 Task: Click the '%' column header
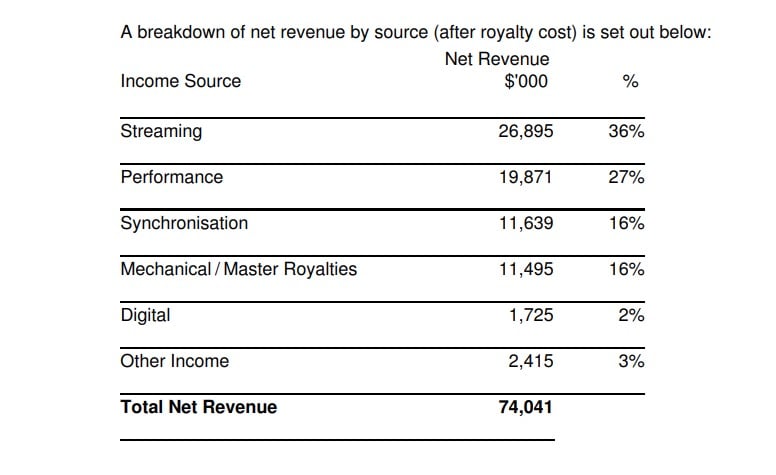point(630,81)
